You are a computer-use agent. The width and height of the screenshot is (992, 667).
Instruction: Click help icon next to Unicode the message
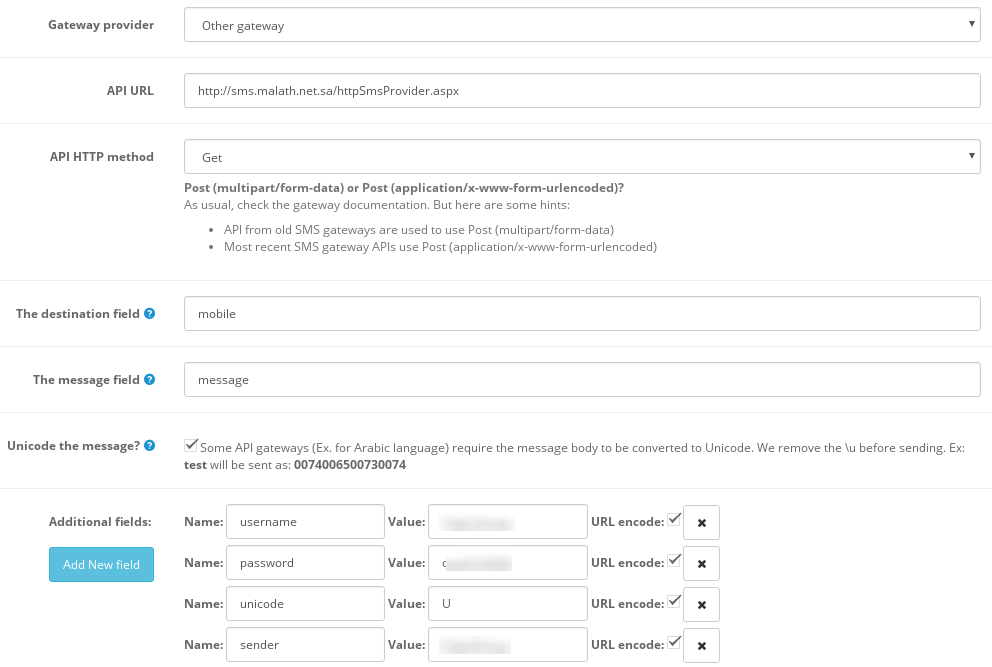pyautogui.click(x=149, y=446)
